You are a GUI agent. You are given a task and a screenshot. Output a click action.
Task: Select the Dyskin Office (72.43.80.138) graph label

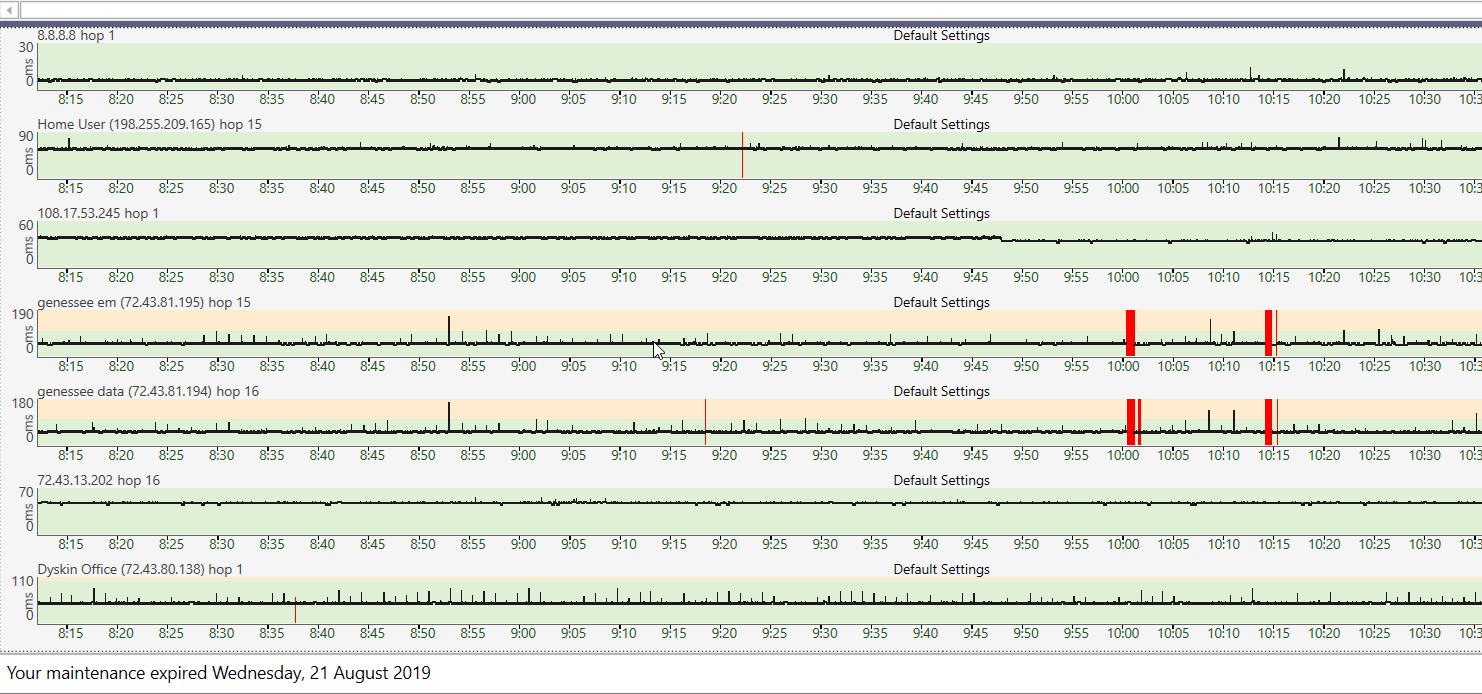click(x=140, y=569)
